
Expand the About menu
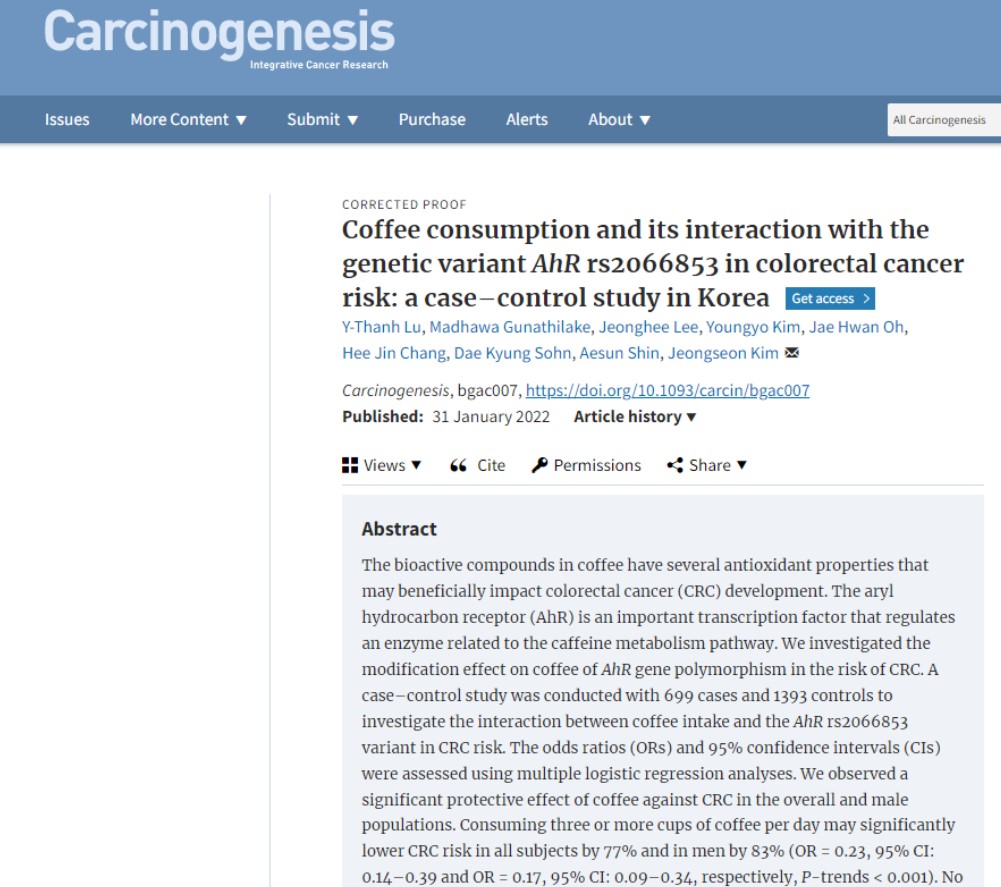point(619,119)
